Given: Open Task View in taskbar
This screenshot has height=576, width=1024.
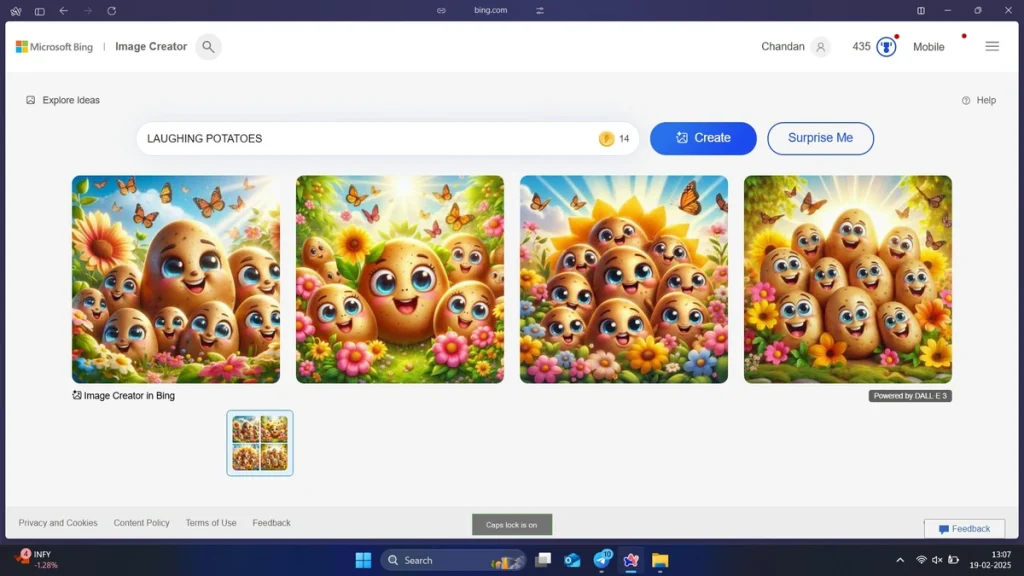Looking at the screenshot, I should click(x=543, y=560).
